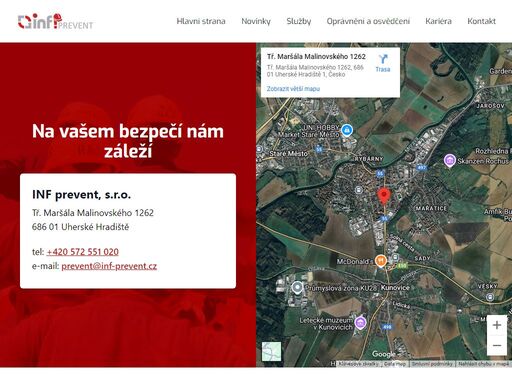
Task: Zoom in the map with plus button
Action: [x=497, y=325]
